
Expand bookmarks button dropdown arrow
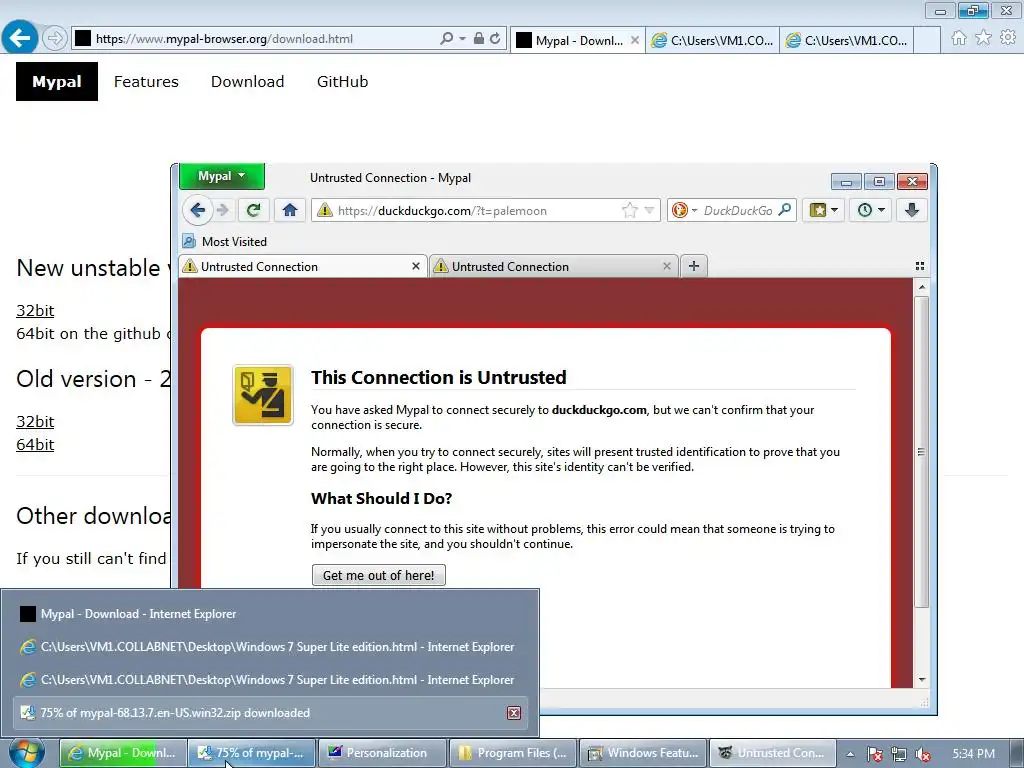(x=835, y=210)
